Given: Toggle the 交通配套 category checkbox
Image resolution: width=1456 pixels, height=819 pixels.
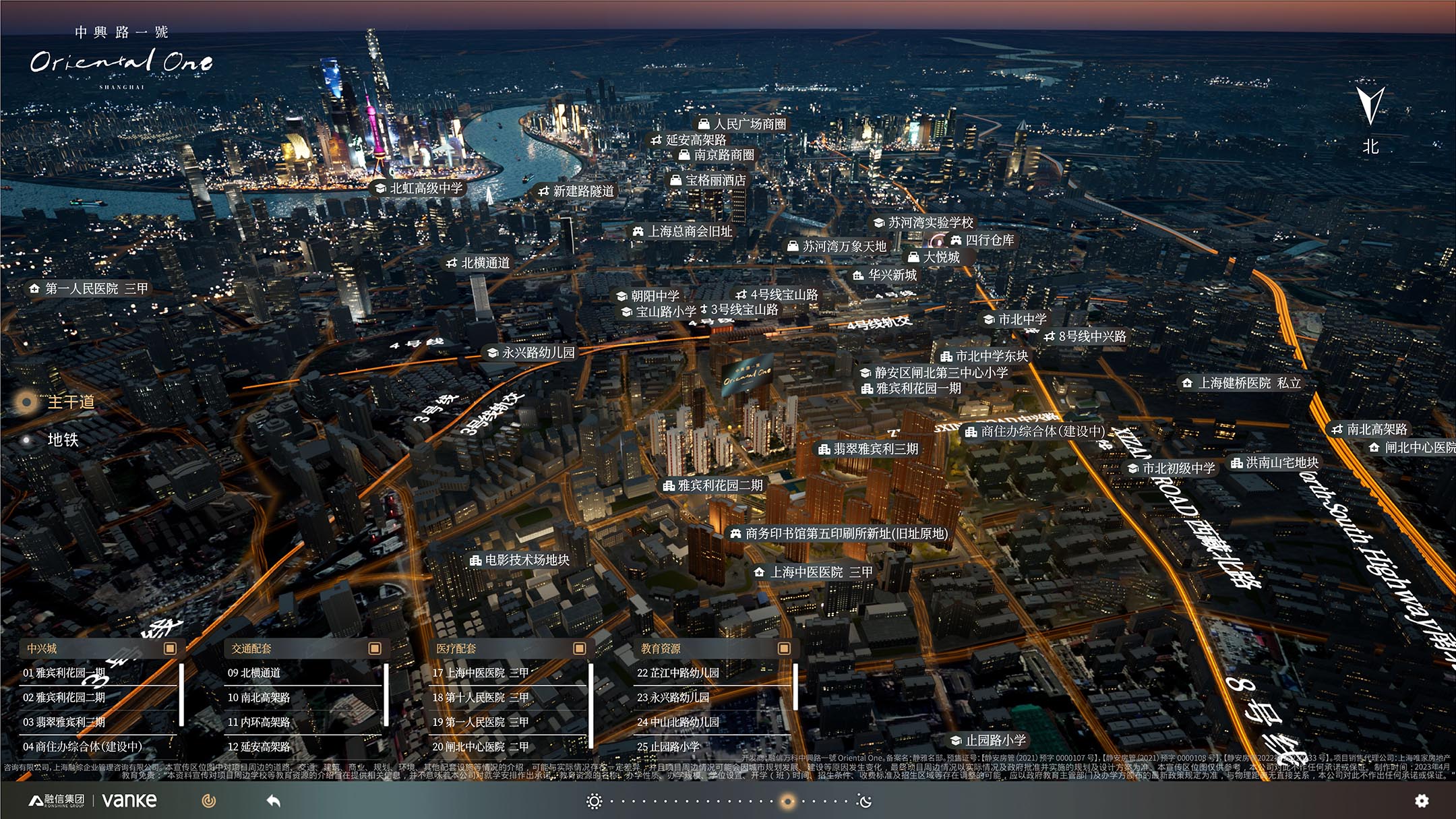Looking at the screenshot, I should 375,648.
